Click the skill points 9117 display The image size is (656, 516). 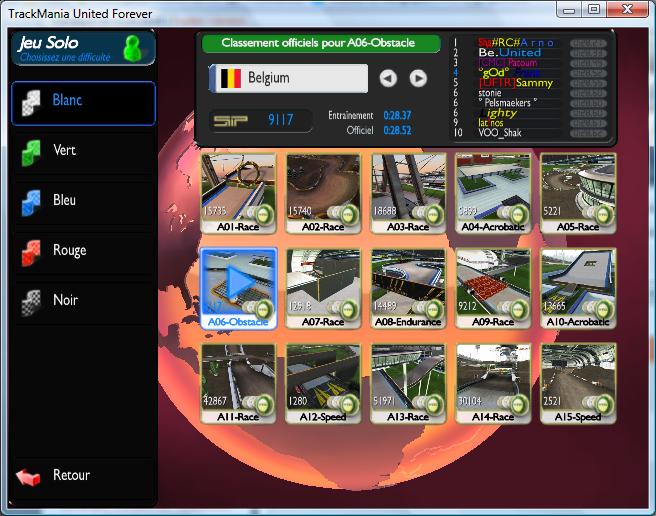(x=255, y=120)
